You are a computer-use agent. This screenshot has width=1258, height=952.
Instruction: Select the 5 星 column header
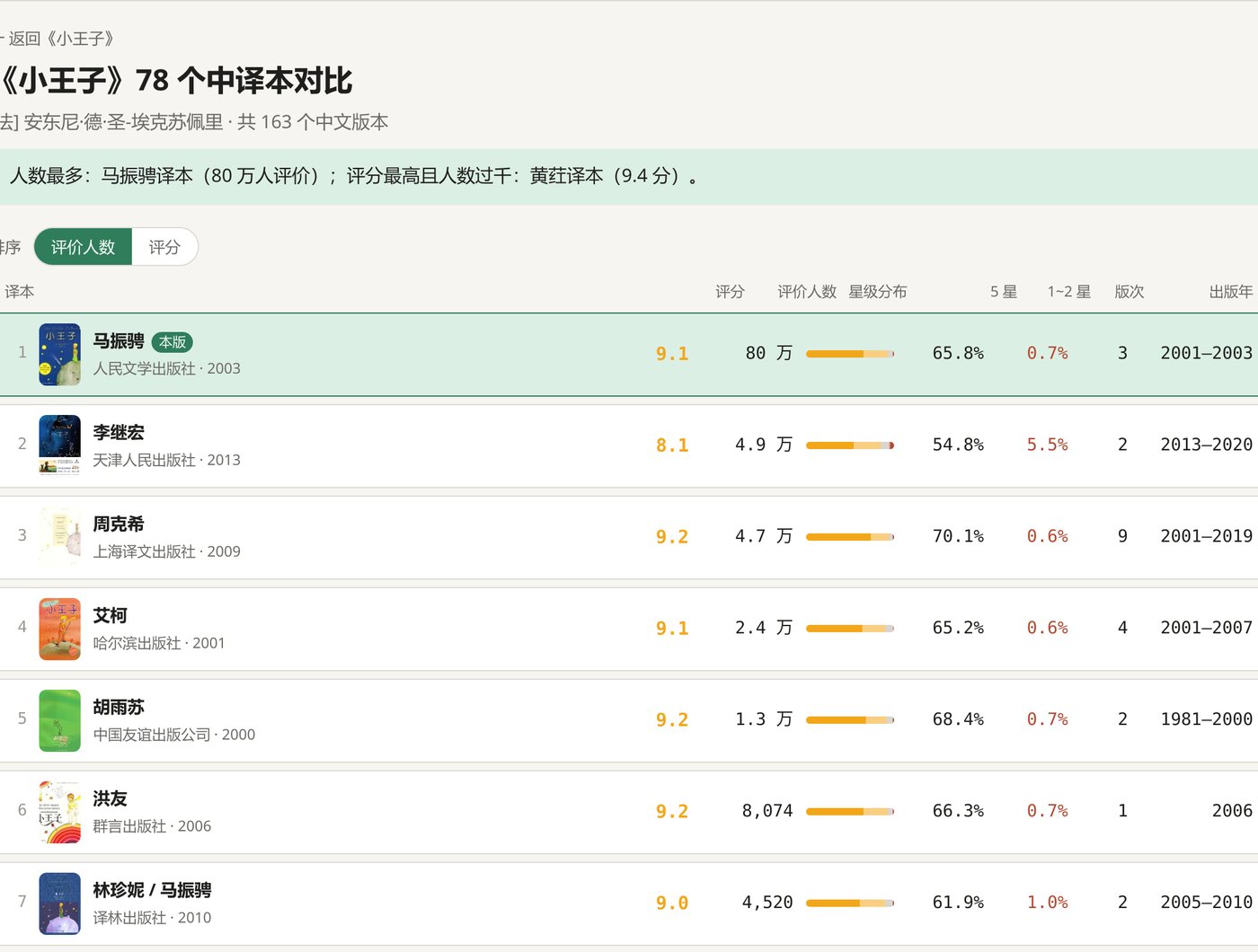coord(1004,292)
